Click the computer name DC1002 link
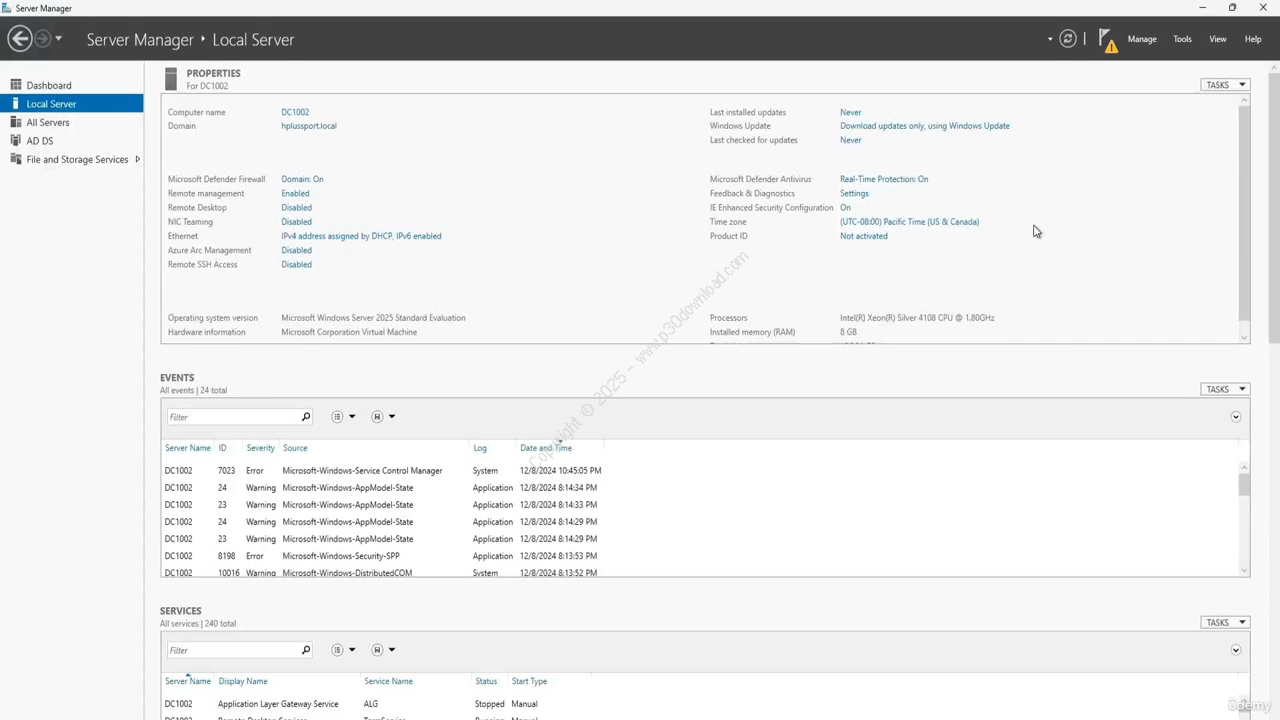The width and height of the screenshot is (1280, 720). [x=295, y=112]
